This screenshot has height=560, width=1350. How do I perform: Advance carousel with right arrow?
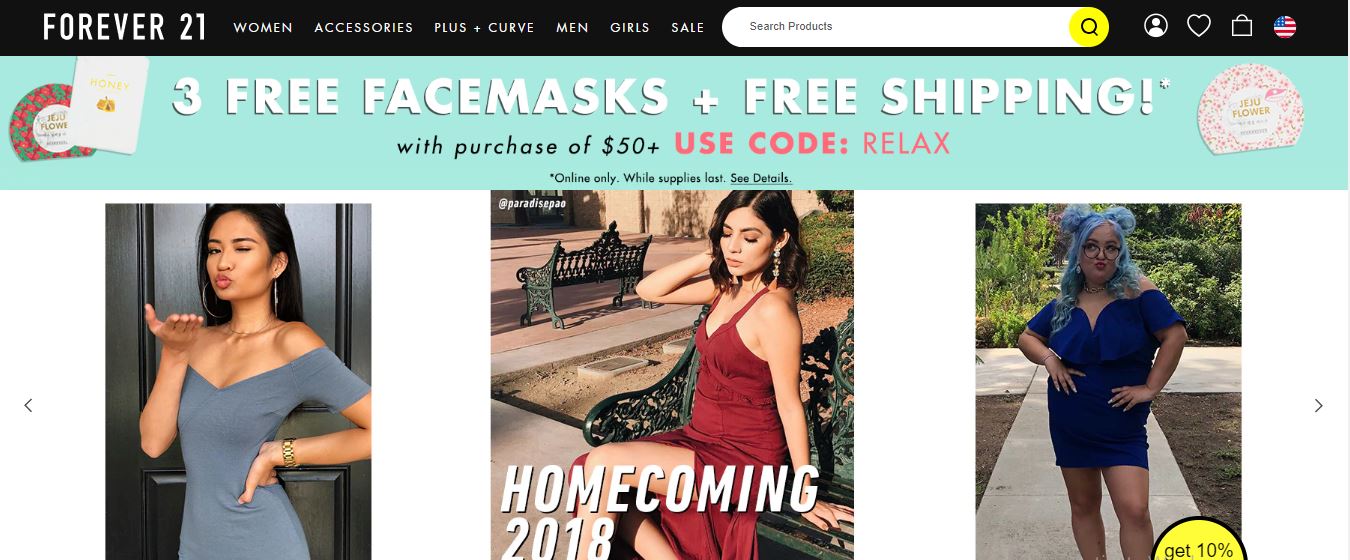point(1318,405)
